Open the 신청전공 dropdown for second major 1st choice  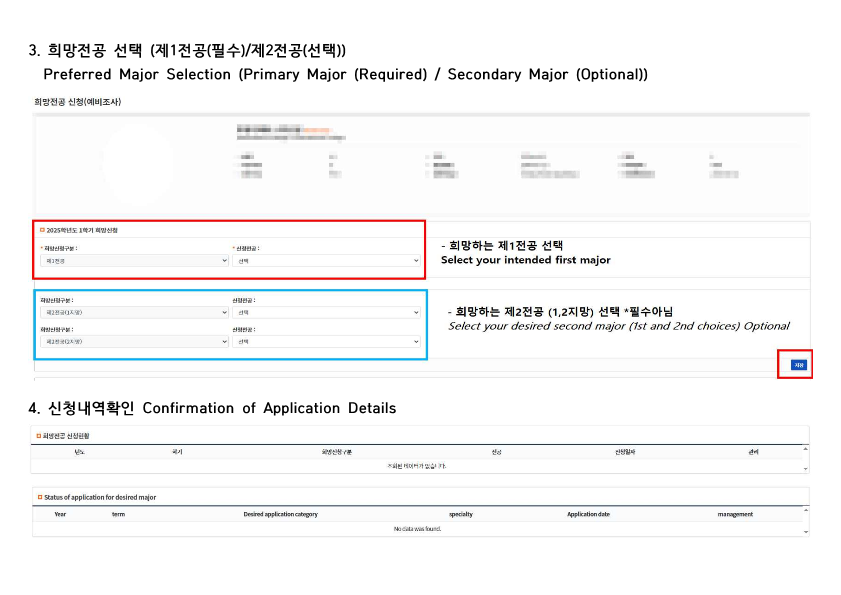326,312
